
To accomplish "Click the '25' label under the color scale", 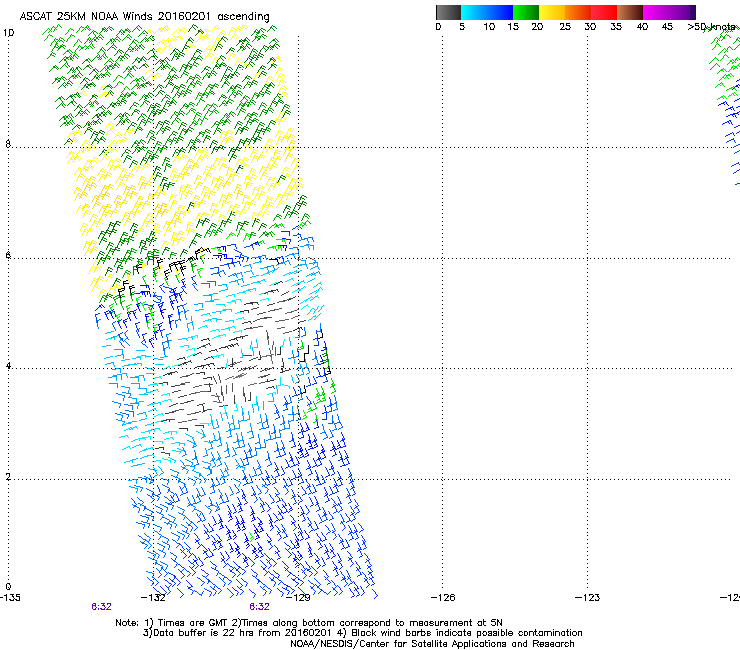I will pos(565,27).
